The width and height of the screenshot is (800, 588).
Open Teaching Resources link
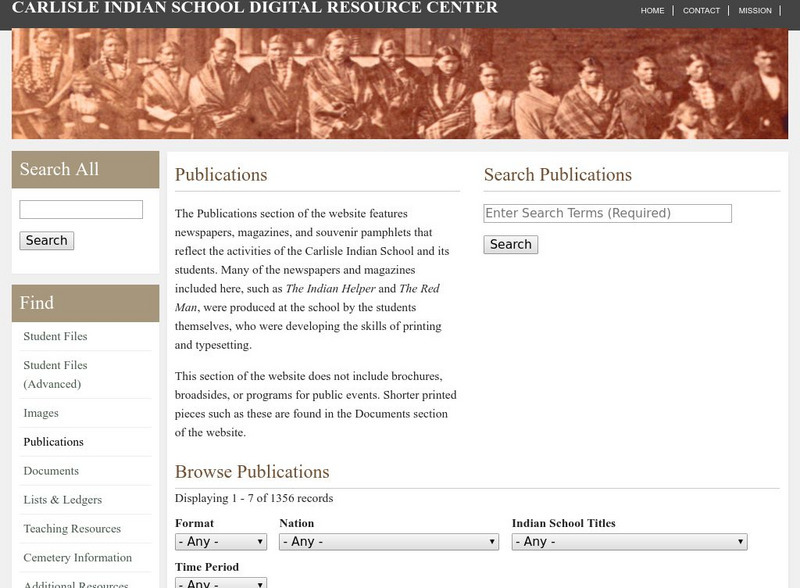click(x=72, y=528)
